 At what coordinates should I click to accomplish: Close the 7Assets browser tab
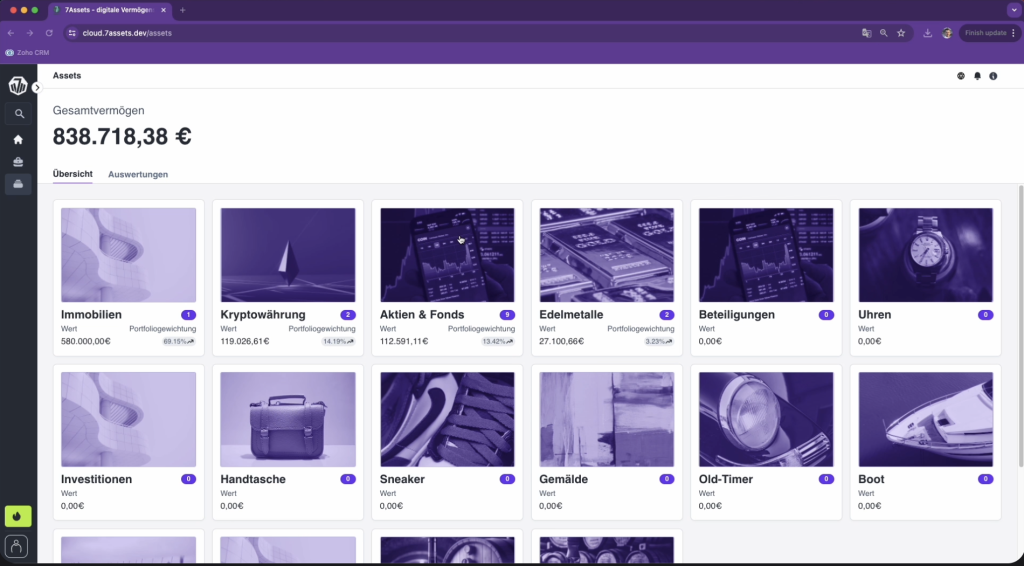point(163,10)
